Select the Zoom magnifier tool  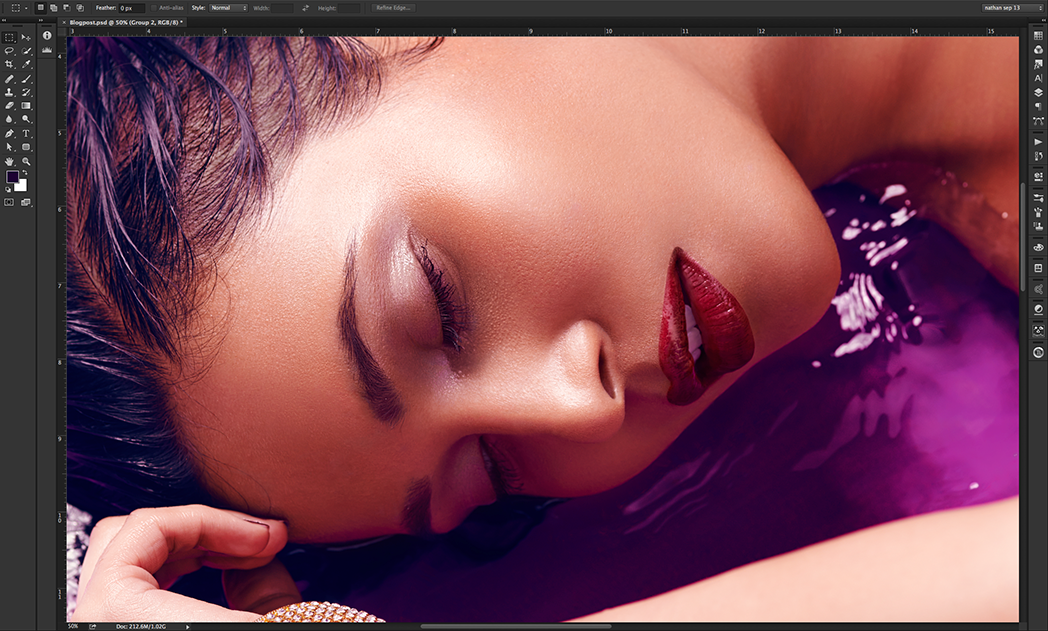pyautogui.click(x=26, y=162)
